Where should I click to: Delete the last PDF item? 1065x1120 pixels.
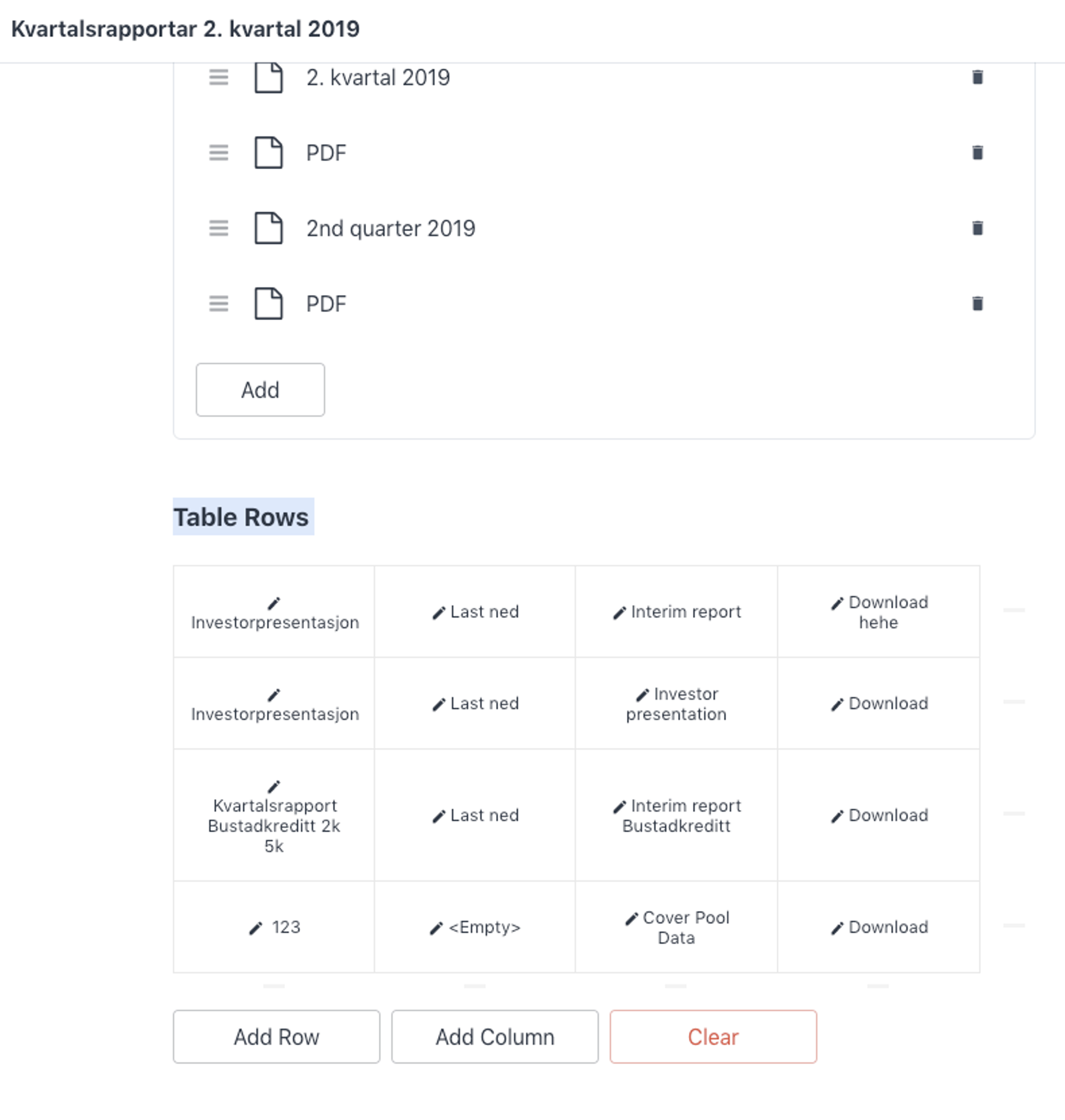977,304
